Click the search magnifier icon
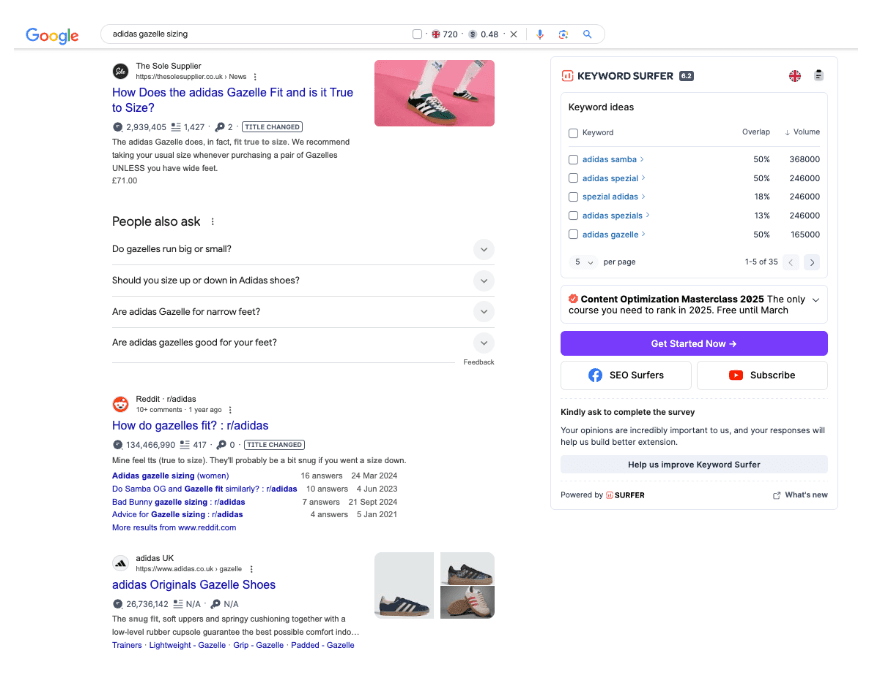Screen dimensions: 878x680 pyautogui.click(x=587, y=34)
